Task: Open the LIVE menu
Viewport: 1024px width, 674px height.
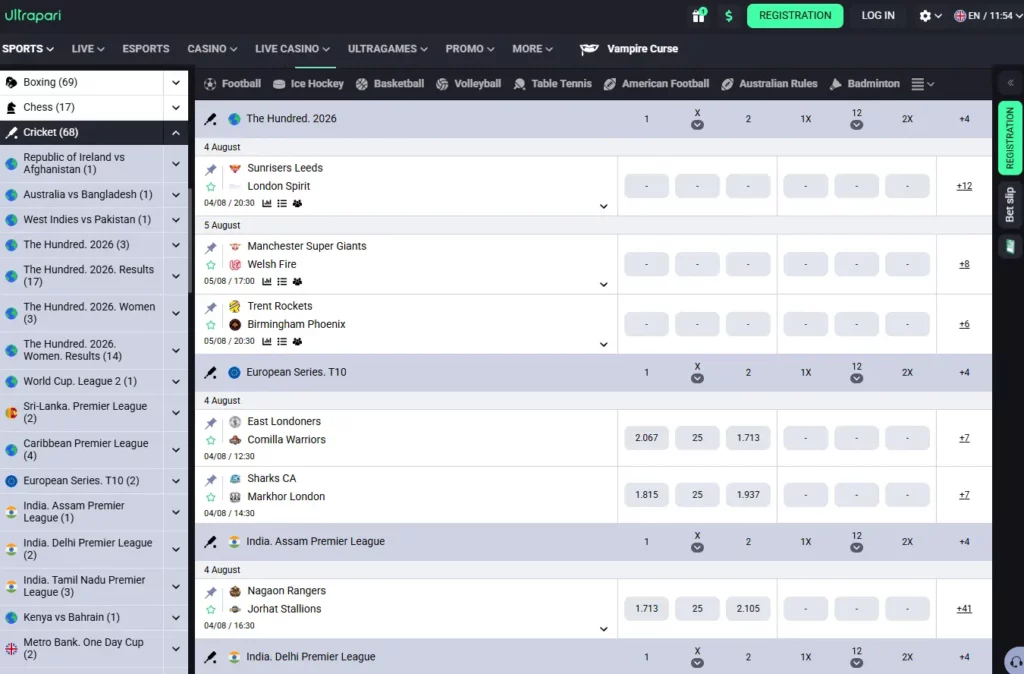Action: (88, 49)
